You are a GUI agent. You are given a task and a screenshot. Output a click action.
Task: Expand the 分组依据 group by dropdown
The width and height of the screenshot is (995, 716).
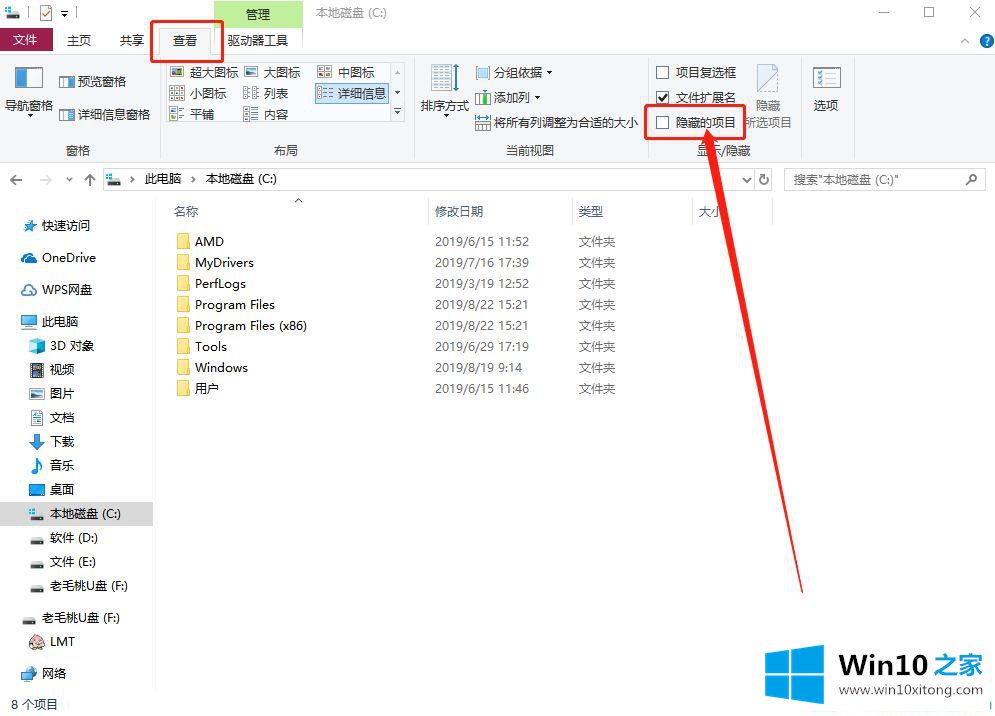tap(514, 73)
